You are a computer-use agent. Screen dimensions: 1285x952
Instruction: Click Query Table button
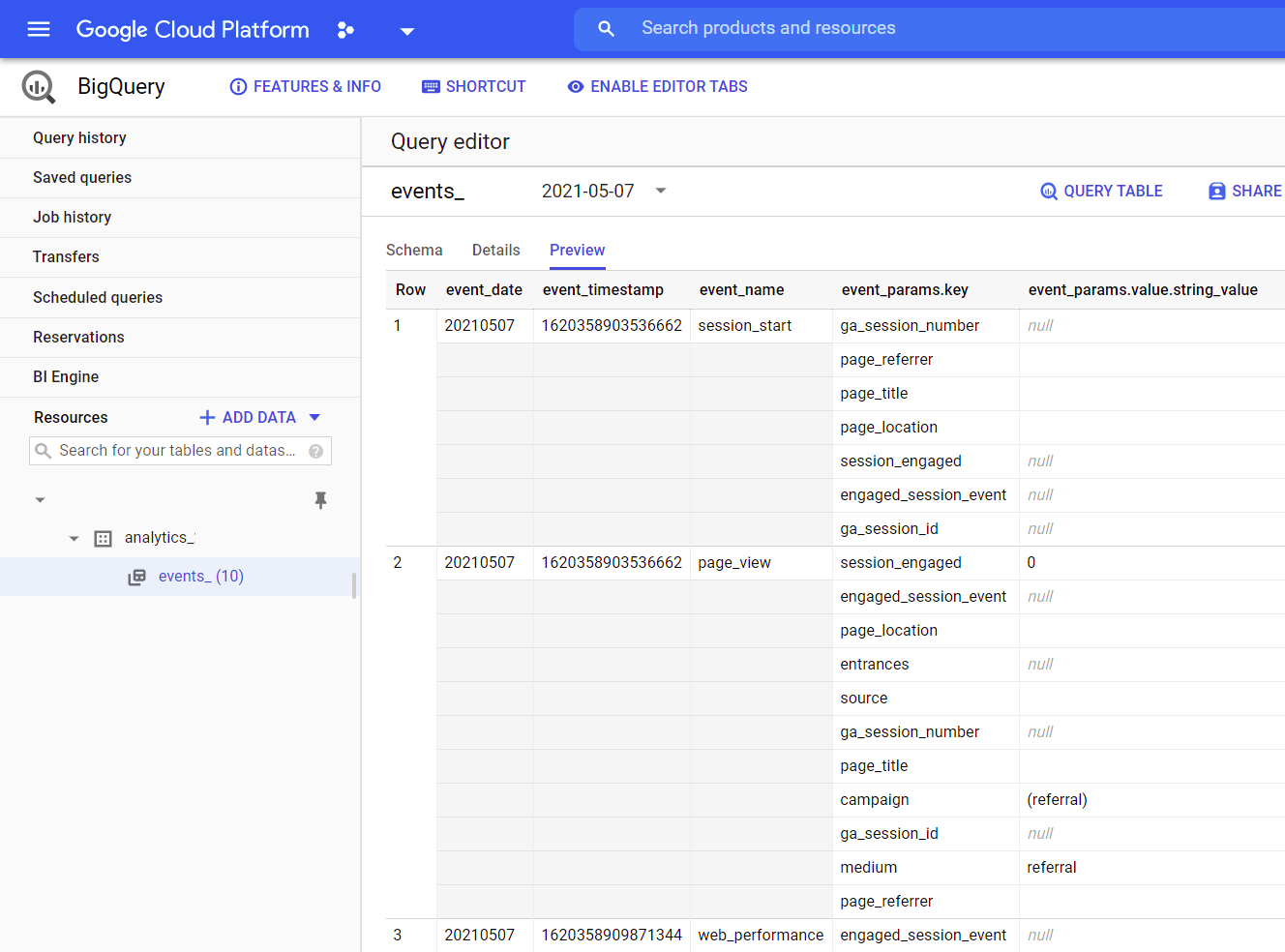[x=1101, y=192]
